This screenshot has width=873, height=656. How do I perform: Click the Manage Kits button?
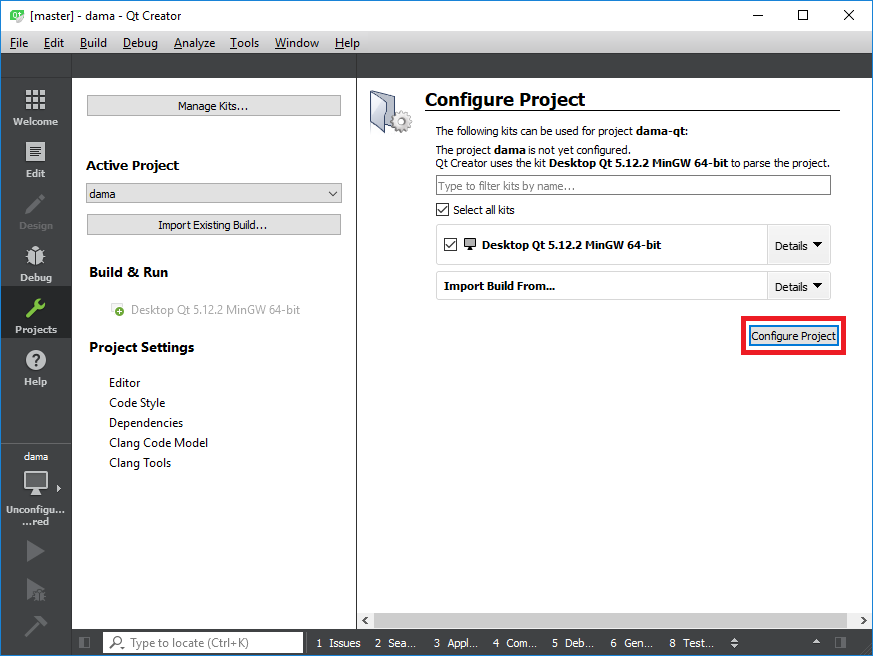(x=214, y=106)
